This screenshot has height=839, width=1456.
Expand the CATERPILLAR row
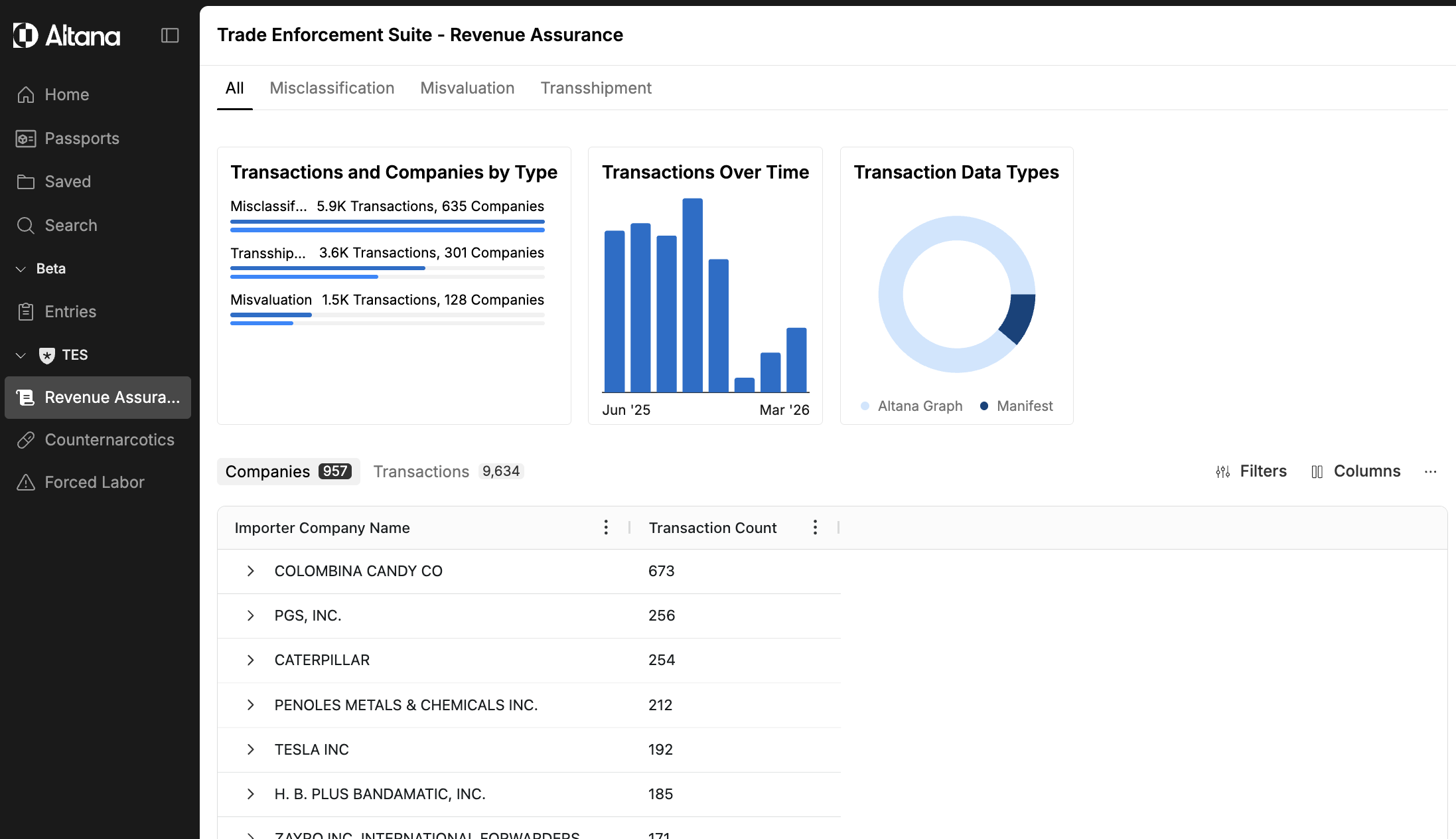click(250, 660)
